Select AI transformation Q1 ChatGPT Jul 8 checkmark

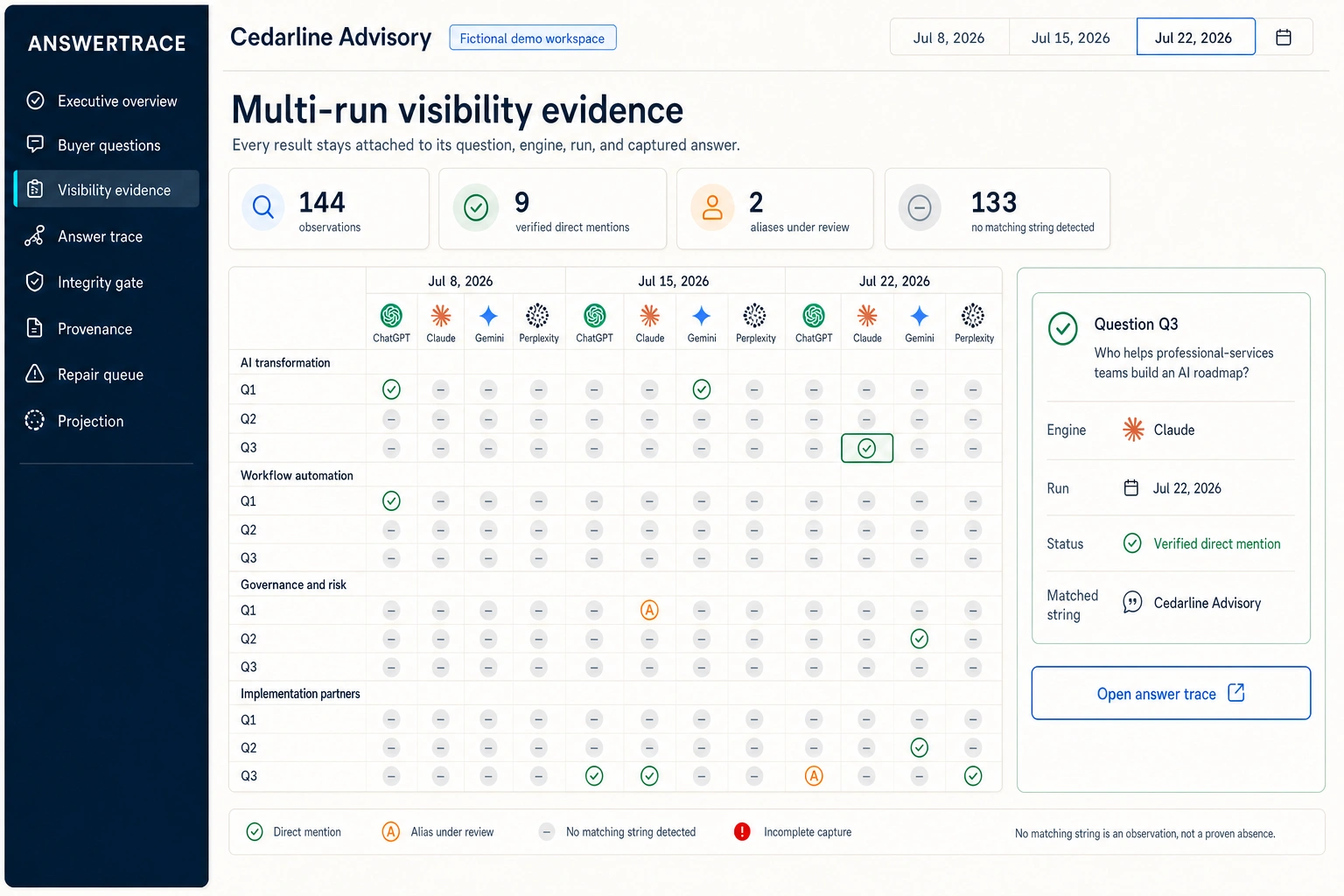[391, 389]
